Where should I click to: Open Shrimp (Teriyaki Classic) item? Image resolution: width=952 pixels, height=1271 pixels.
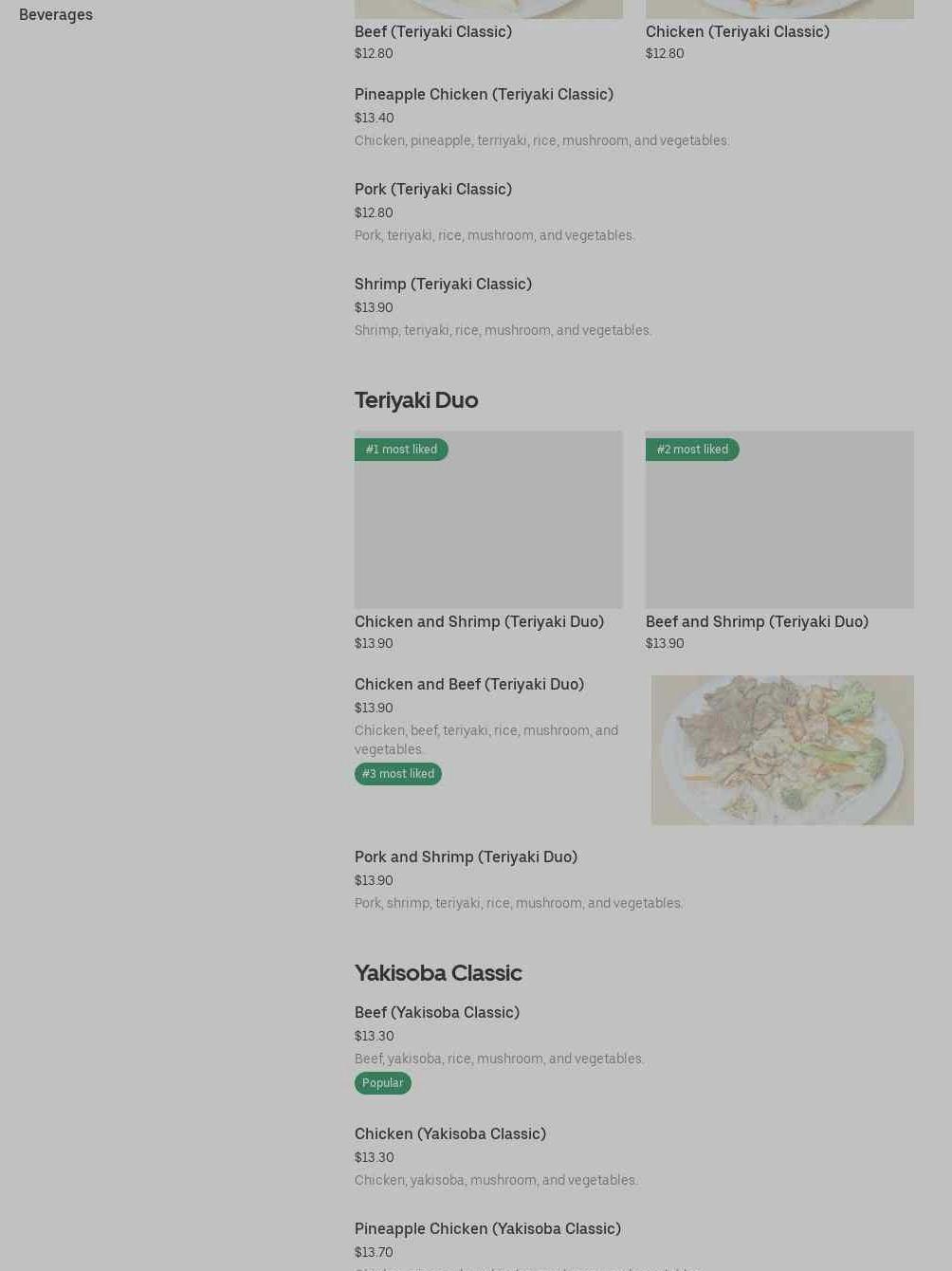(443, 284)
